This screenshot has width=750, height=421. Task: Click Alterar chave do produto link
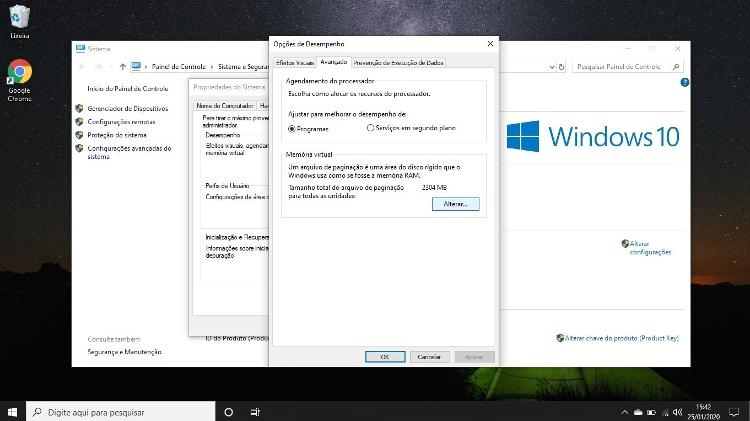pyautogui.click(x=621, y=338)
